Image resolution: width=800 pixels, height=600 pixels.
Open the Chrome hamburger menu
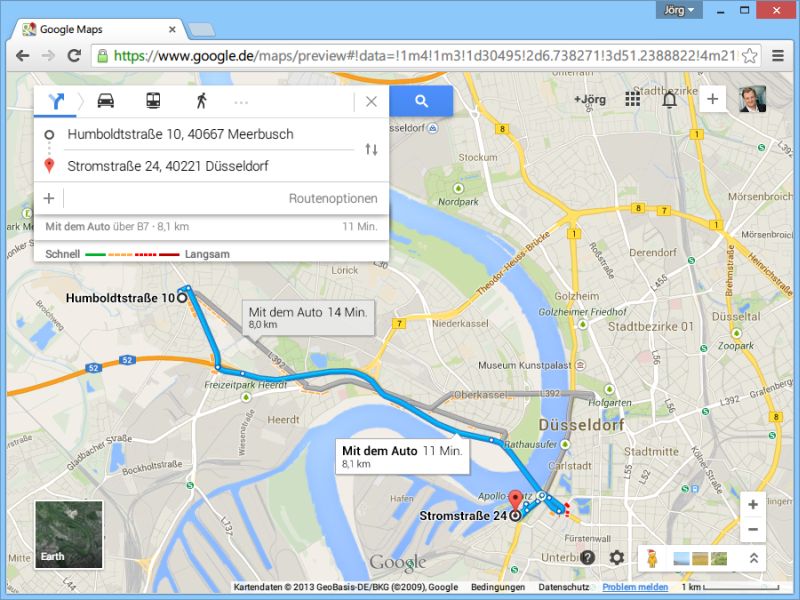pyautogui.click(x=778, y=56)
